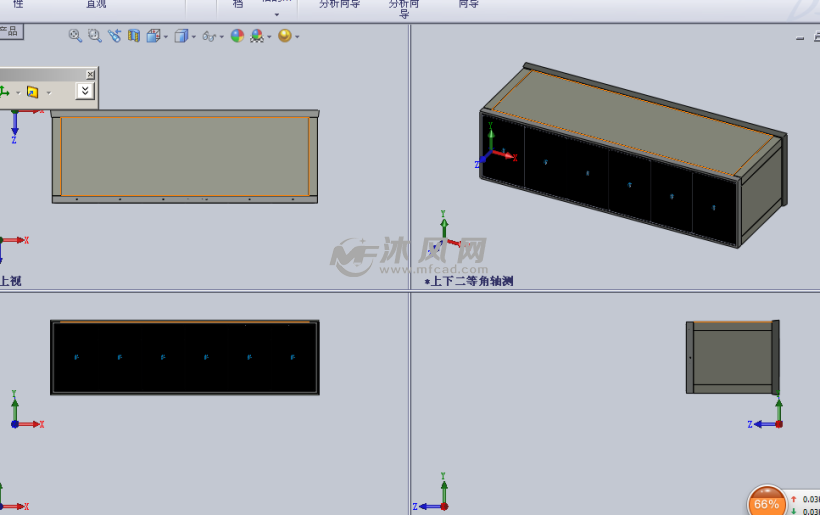Expand the View Settings dropdown arrow
Screen dimensions: 820x515
tap(297, 37)
